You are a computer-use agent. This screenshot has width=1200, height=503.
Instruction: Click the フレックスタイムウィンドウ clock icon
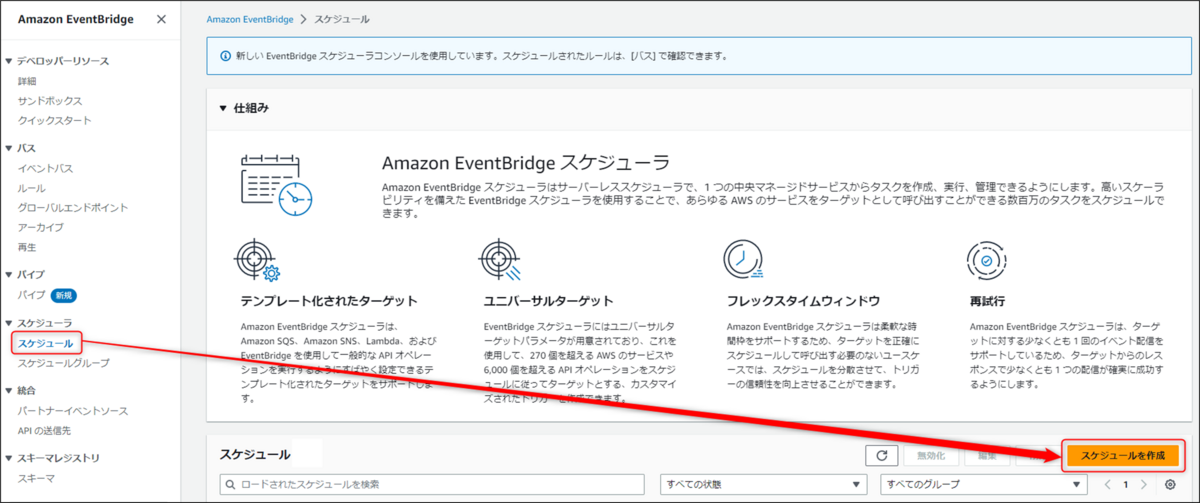tap(744, 262)
